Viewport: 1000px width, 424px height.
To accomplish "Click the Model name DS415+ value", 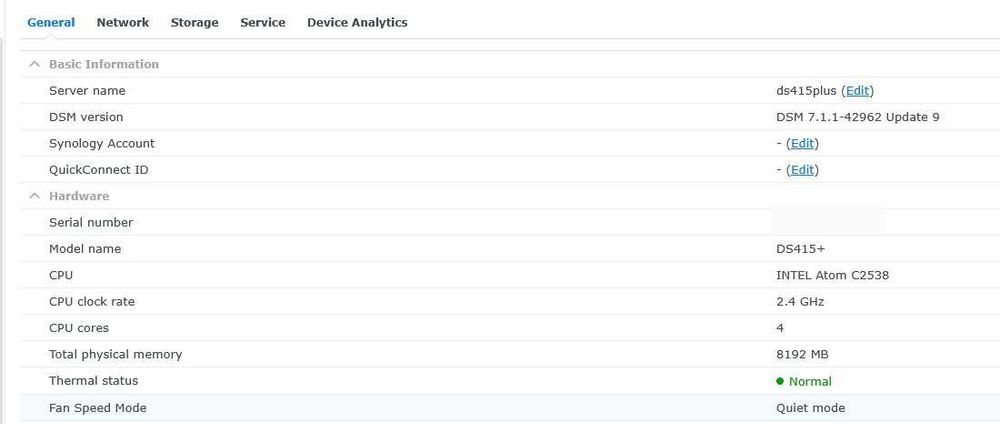I will tap(800, 249).
